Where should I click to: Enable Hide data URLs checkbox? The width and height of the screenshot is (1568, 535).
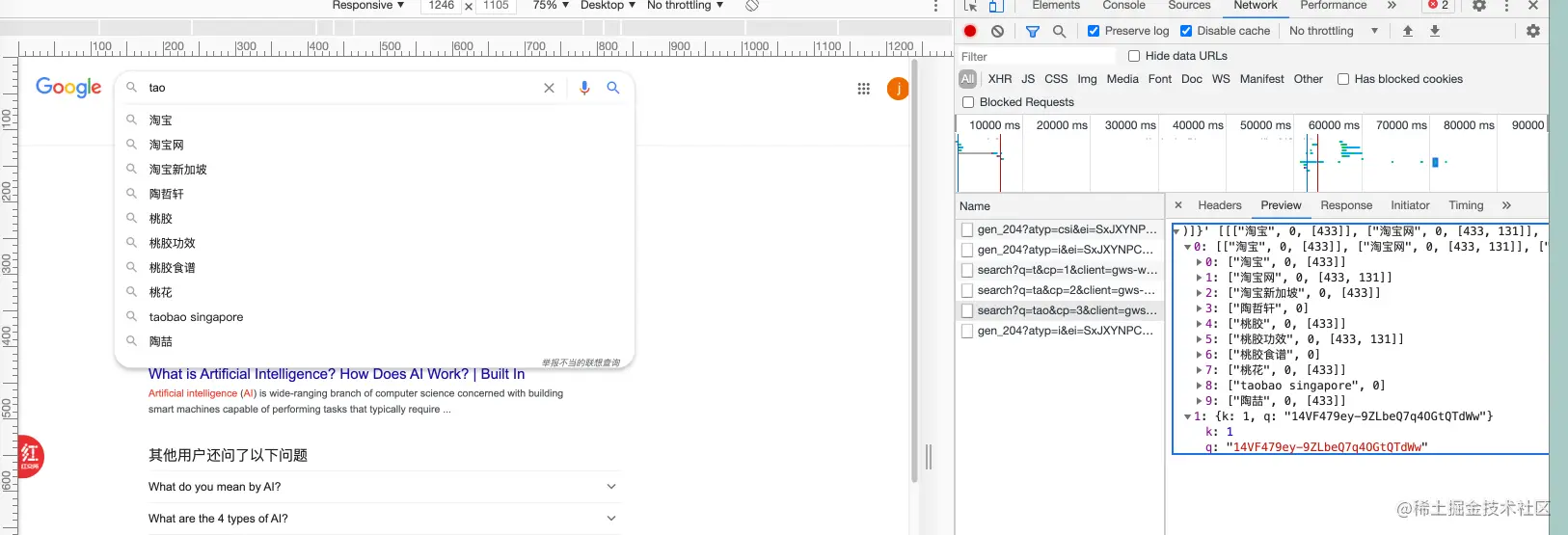(x=1134, y=56)
